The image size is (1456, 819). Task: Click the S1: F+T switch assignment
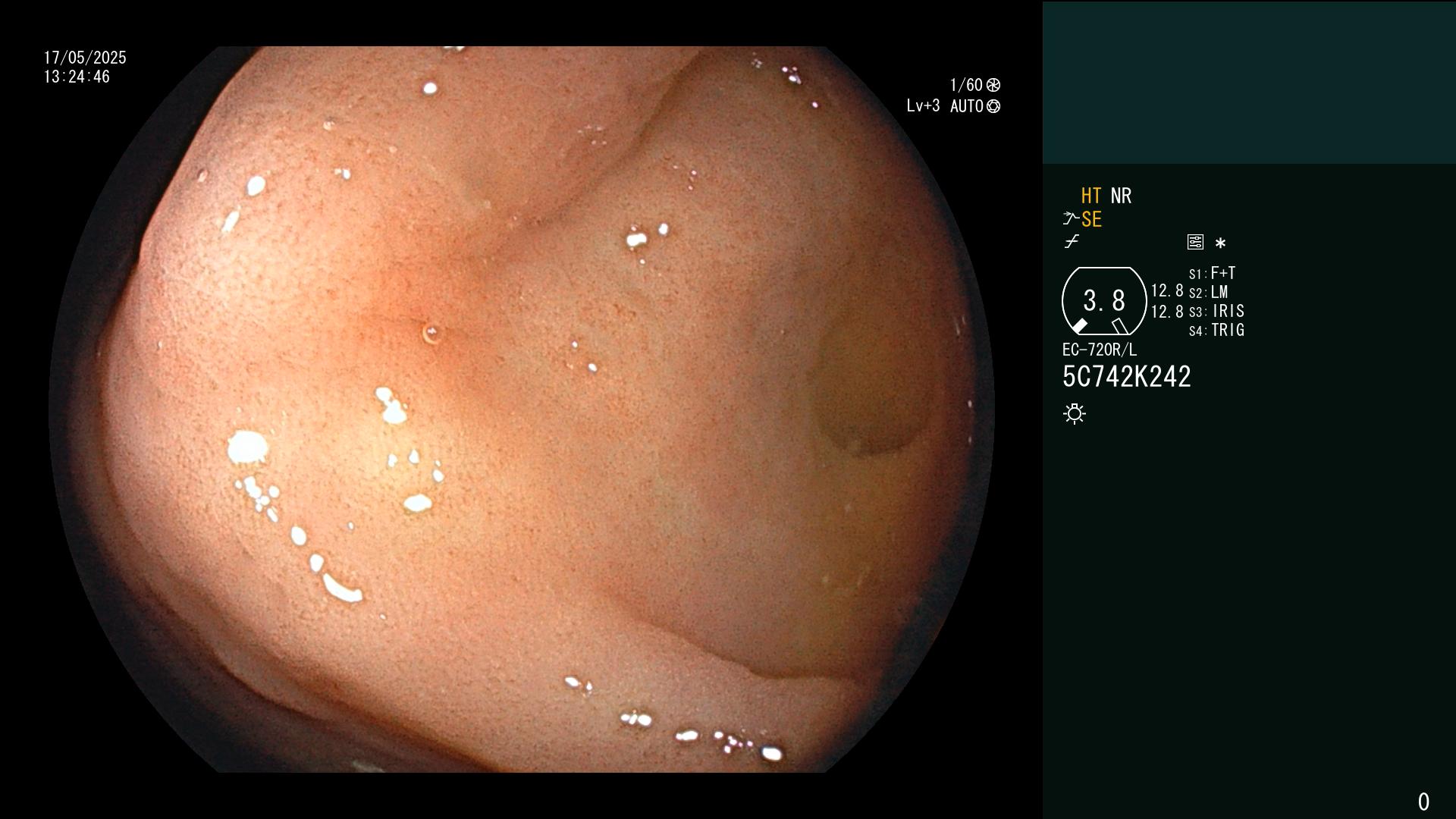(1212, 273)
